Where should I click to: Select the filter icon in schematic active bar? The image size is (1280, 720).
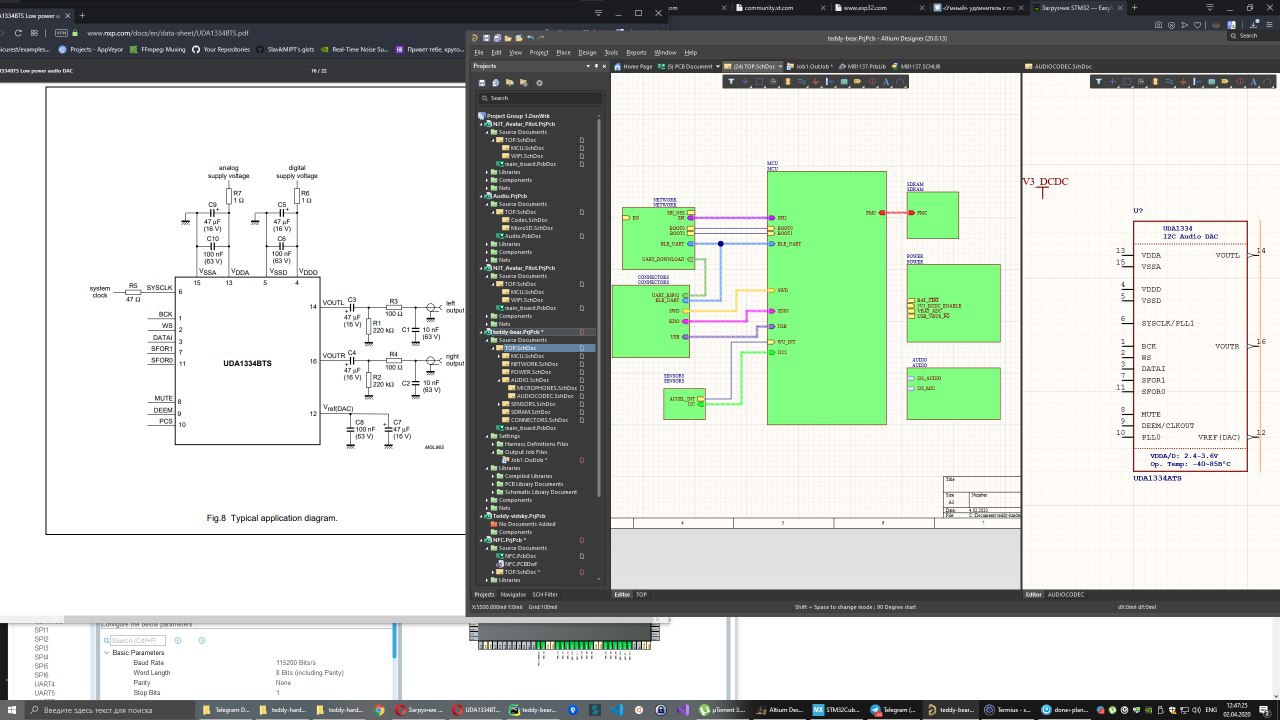(x=731, y=81)
